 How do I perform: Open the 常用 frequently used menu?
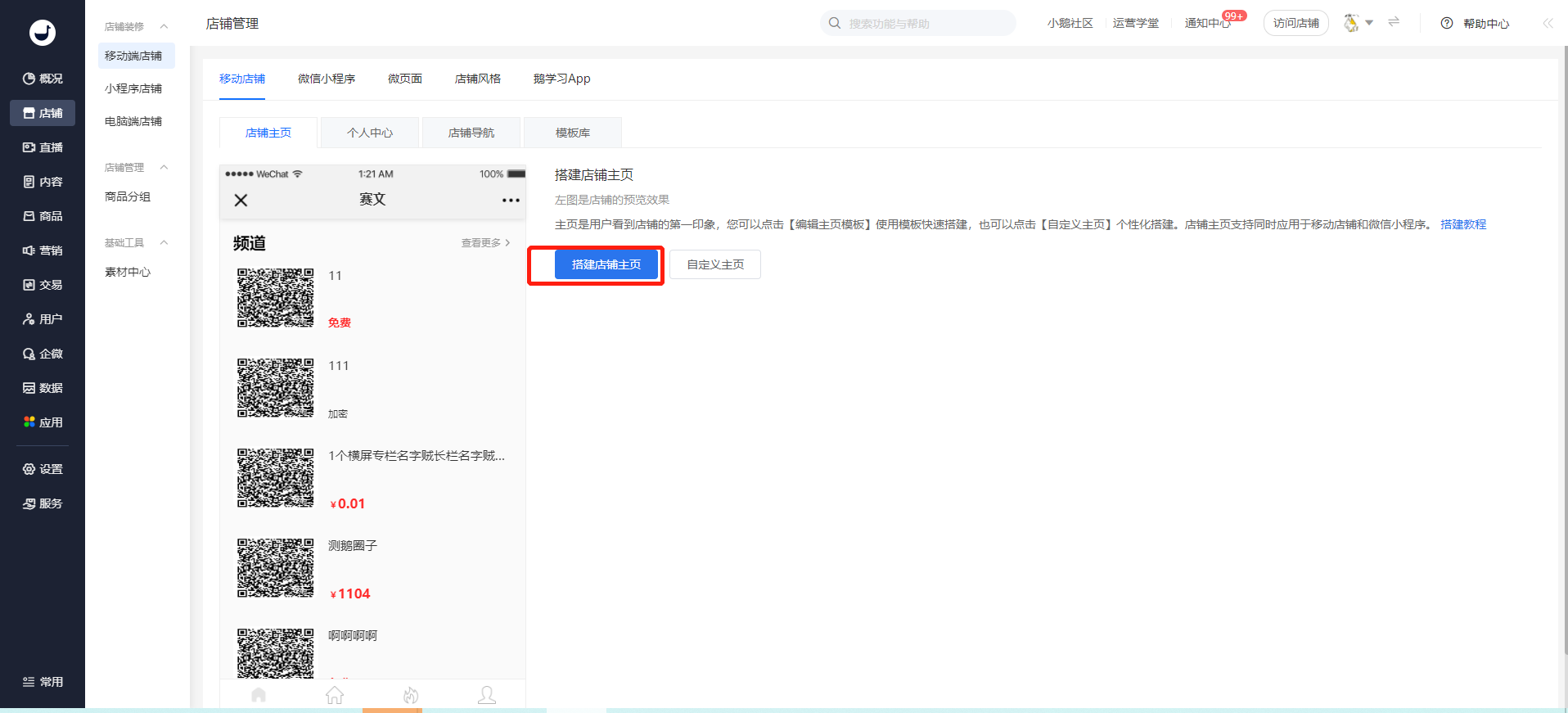pos(43,682)
